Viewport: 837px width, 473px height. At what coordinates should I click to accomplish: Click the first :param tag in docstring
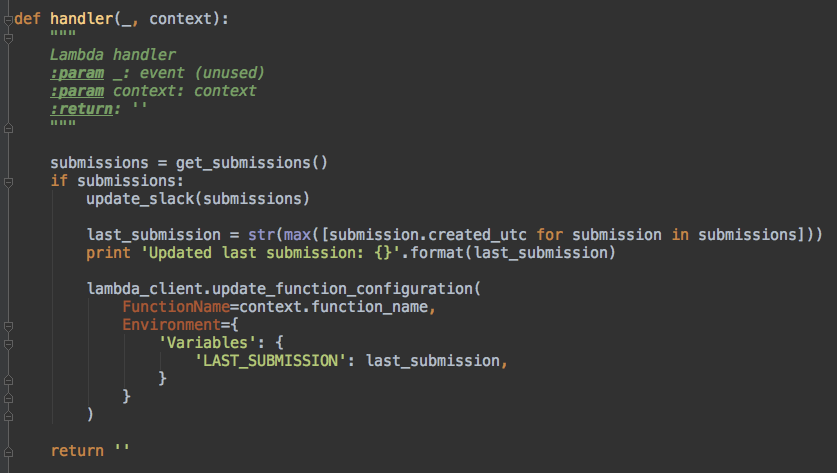(77, 73)
